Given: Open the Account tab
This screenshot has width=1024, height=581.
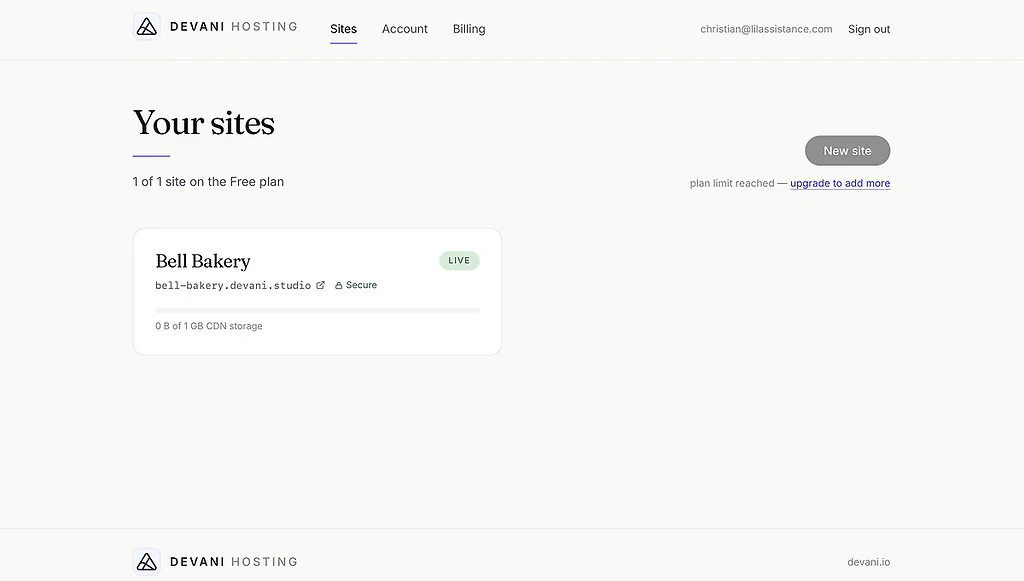Looking at the screenshot, I should click(405, 29).
